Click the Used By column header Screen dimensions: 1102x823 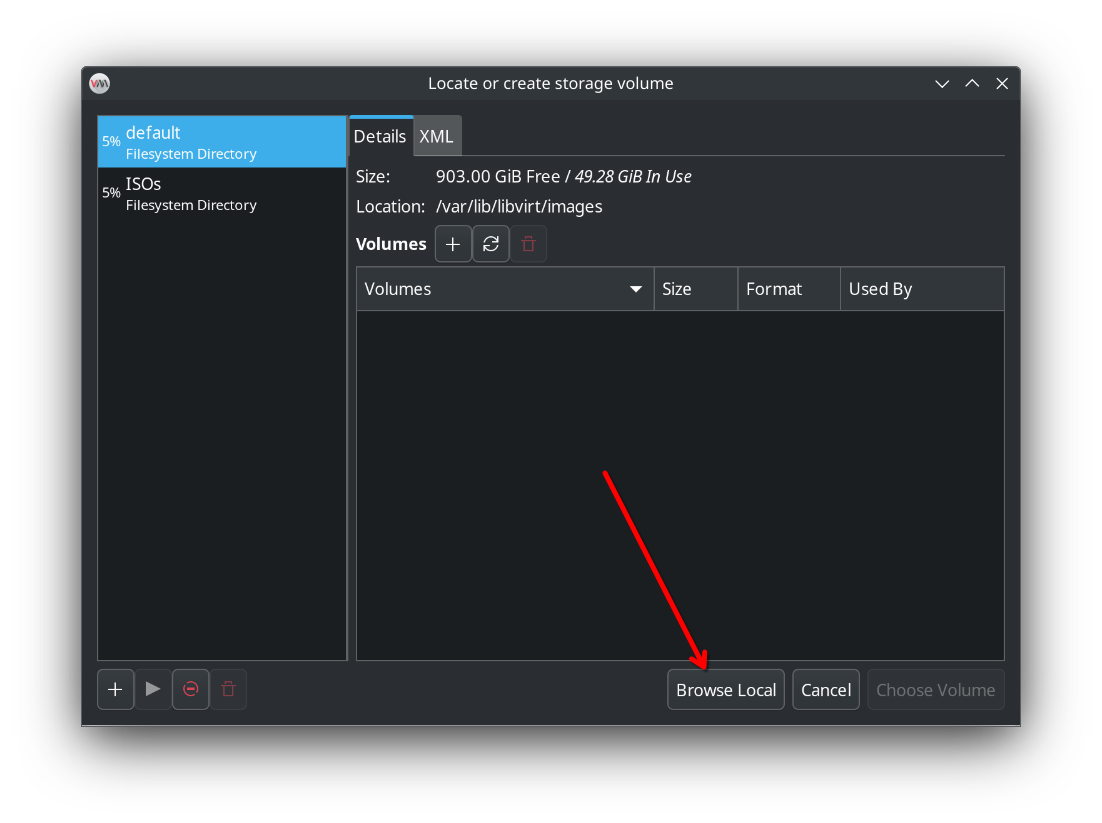[x=880, y=289]
